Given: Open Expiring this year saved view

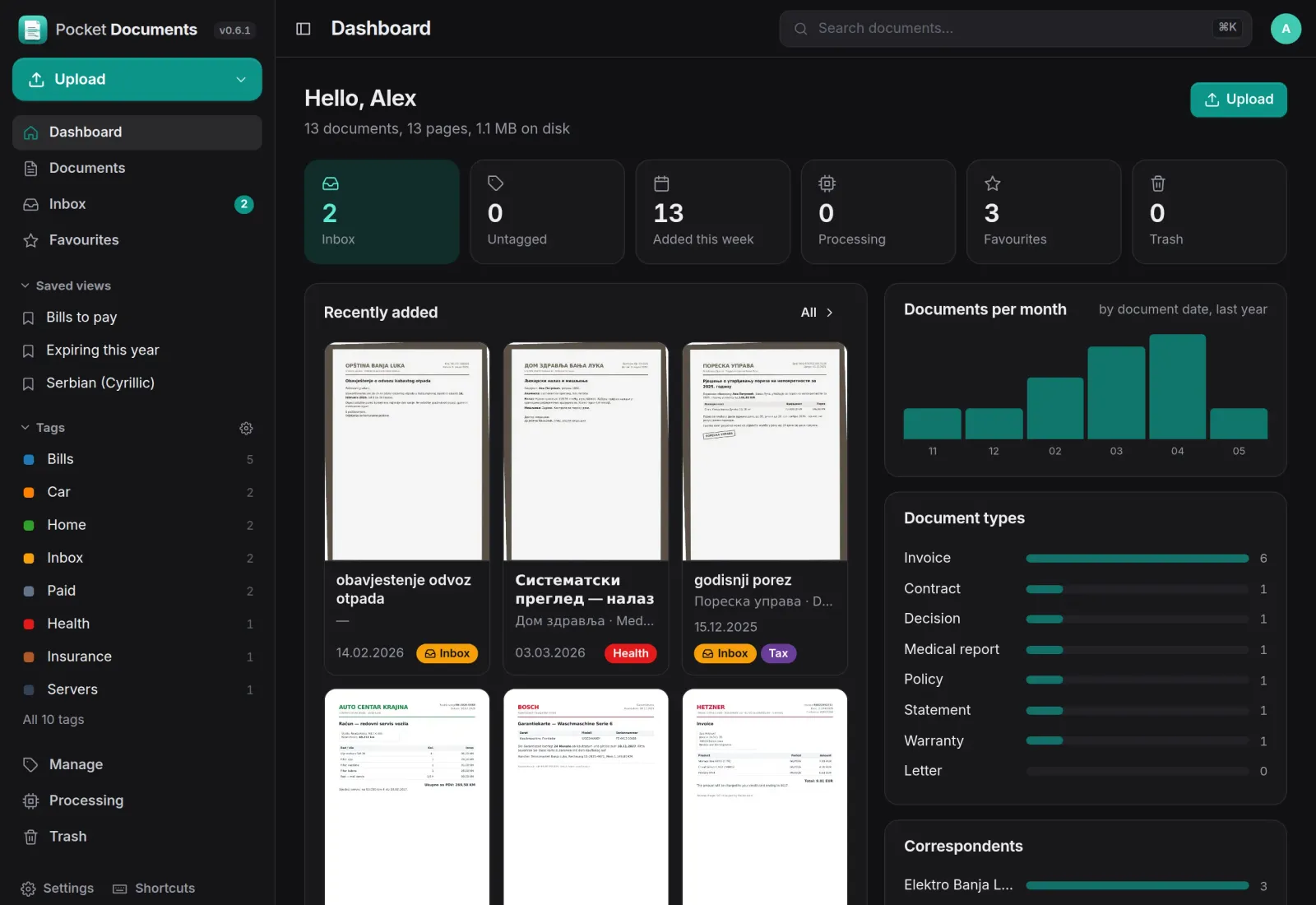Looking at the screenshot, I should point(137,350).
